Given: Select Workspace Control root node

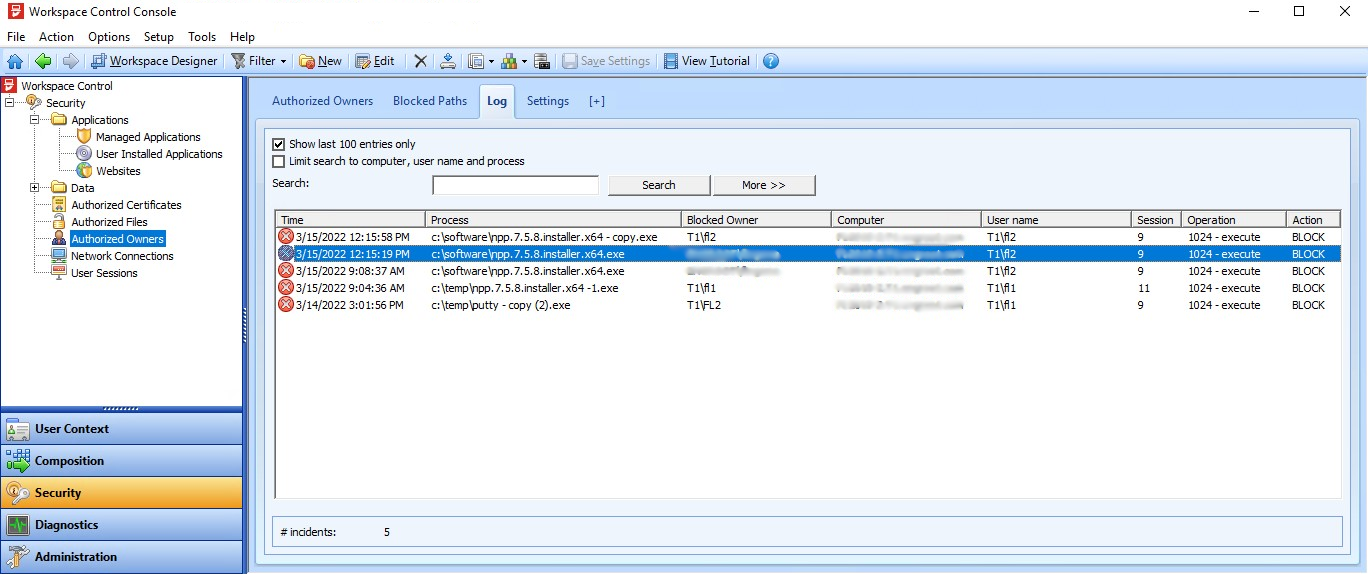Looking at the screenshot, I should click(x=67, y=86).
